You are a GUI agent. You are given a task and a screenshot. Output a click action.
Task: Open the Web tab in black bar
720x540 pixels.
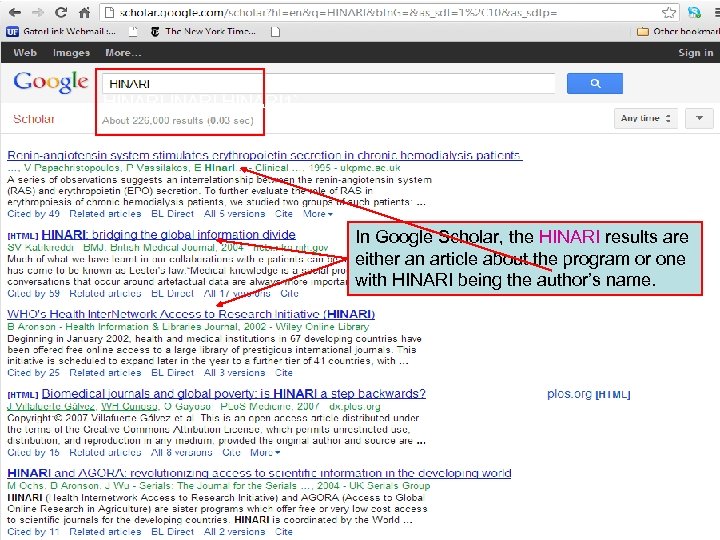pyautogui.click(x=25, y=52)
